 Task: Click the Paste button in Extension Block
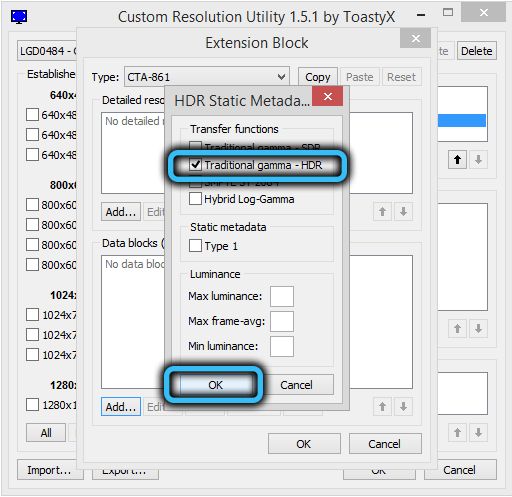pyautogui.click(x=359, y=77)
